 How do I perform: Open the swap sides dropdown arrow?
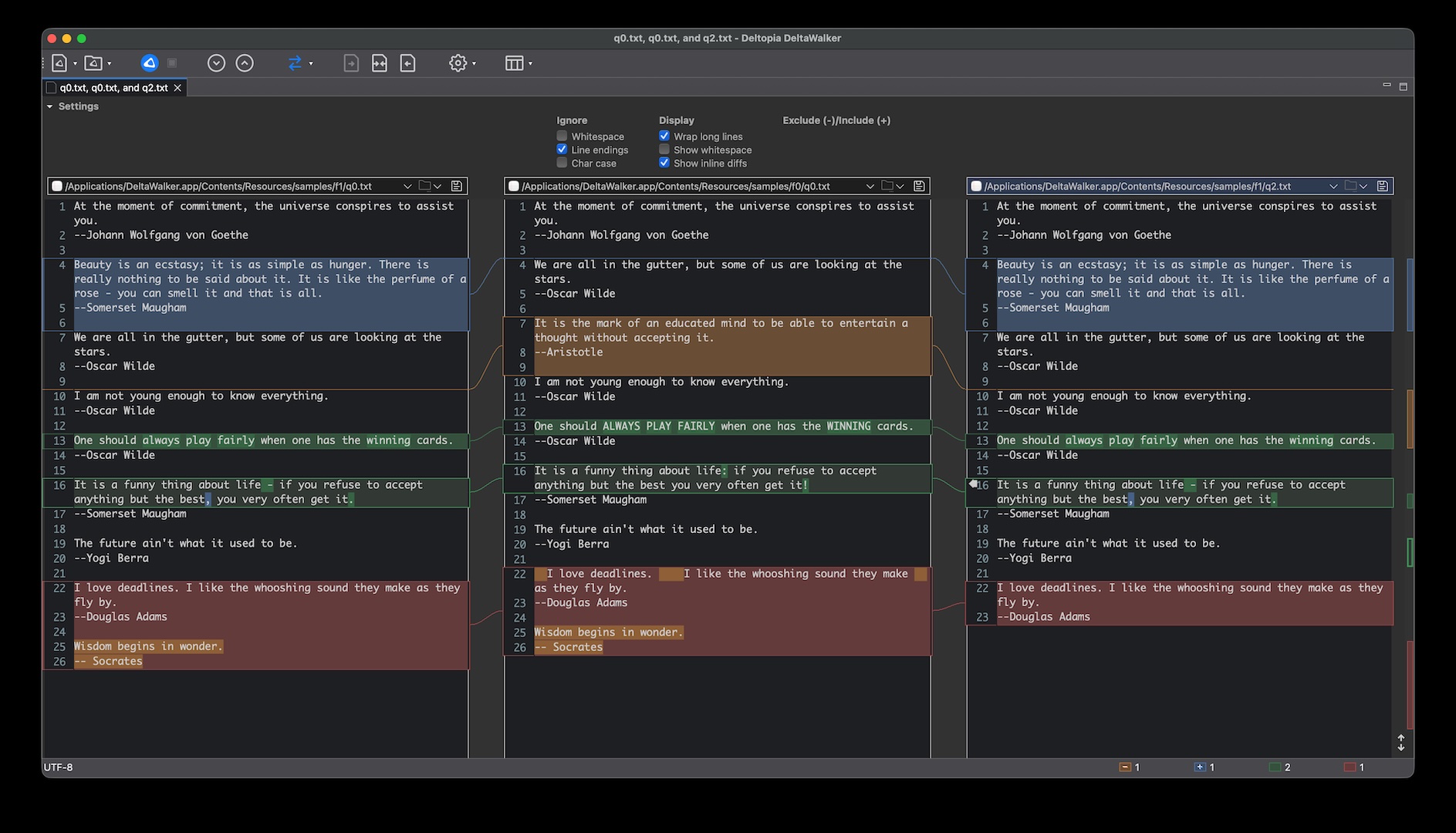coord(311,64)
